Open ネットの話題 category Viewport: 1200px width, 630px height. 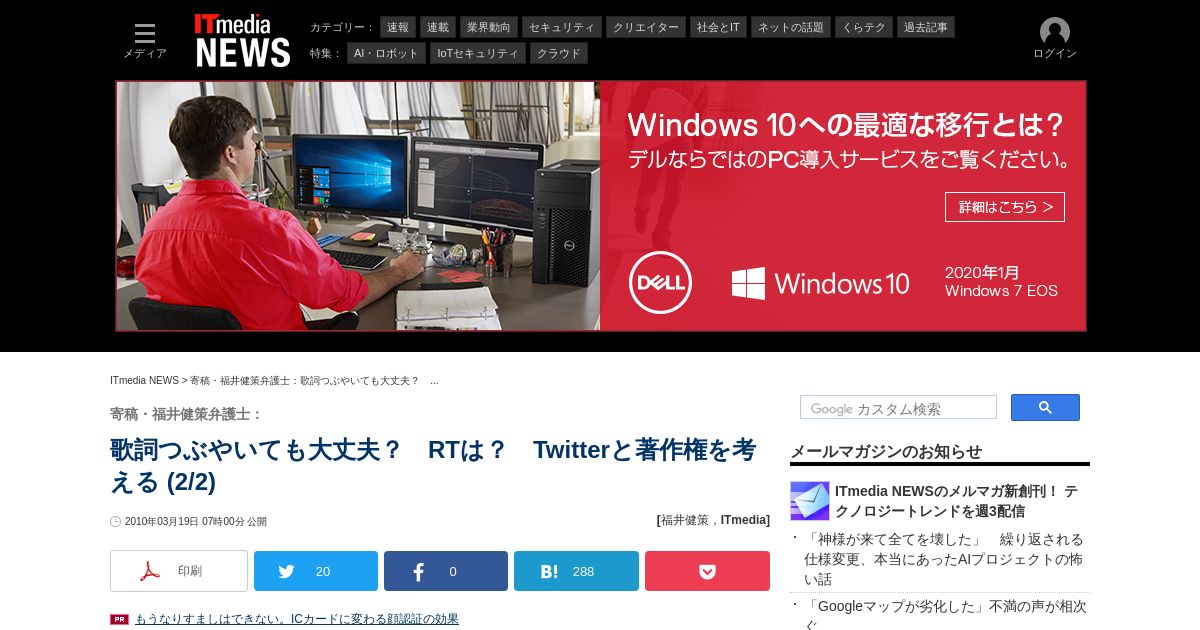pyautogui.click(x=791, y=27)
